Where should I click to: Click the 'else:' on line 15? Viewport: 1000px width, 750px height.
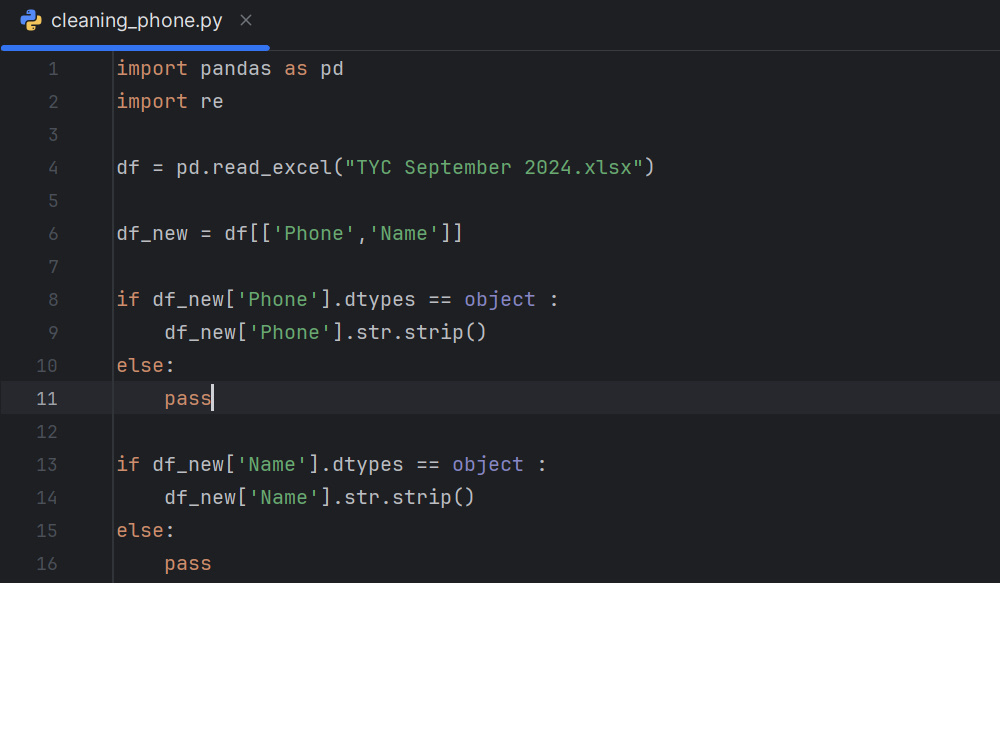(x=145, y=531)
